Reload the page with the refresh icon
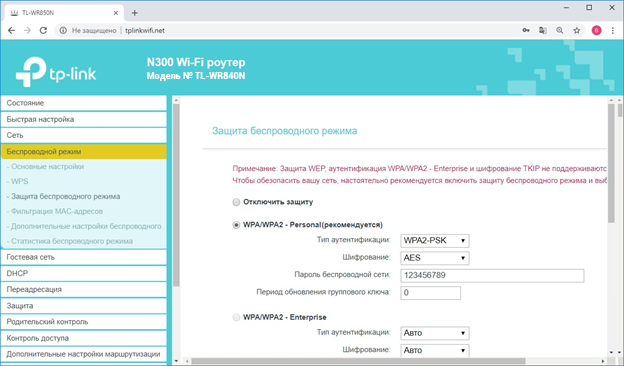Viewport: 624px width, 366px height. tap(43, 30)
